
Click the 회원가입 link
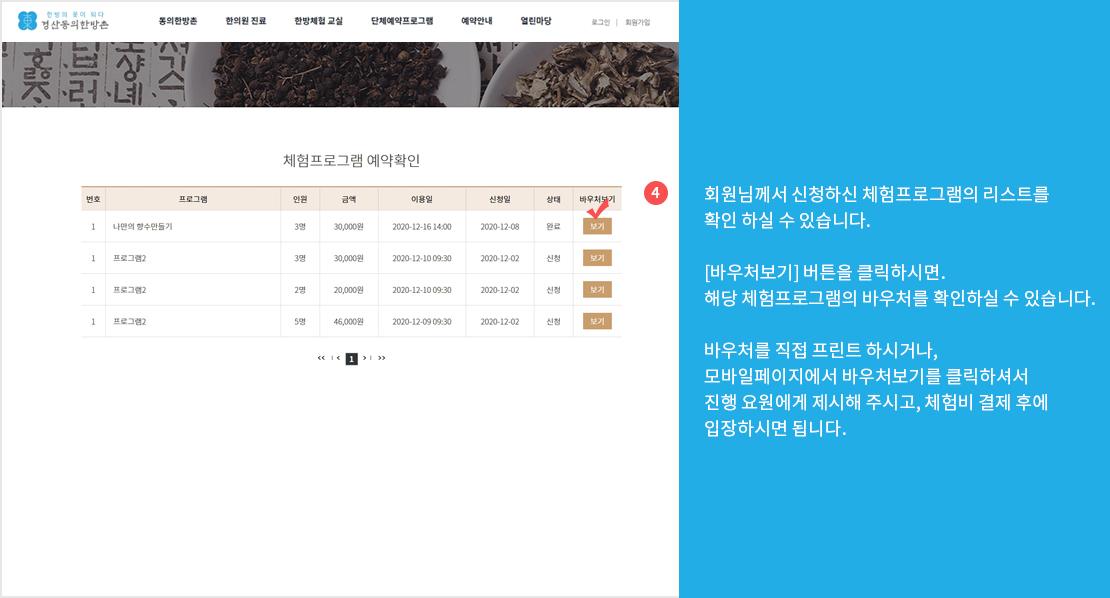(637, 23)
